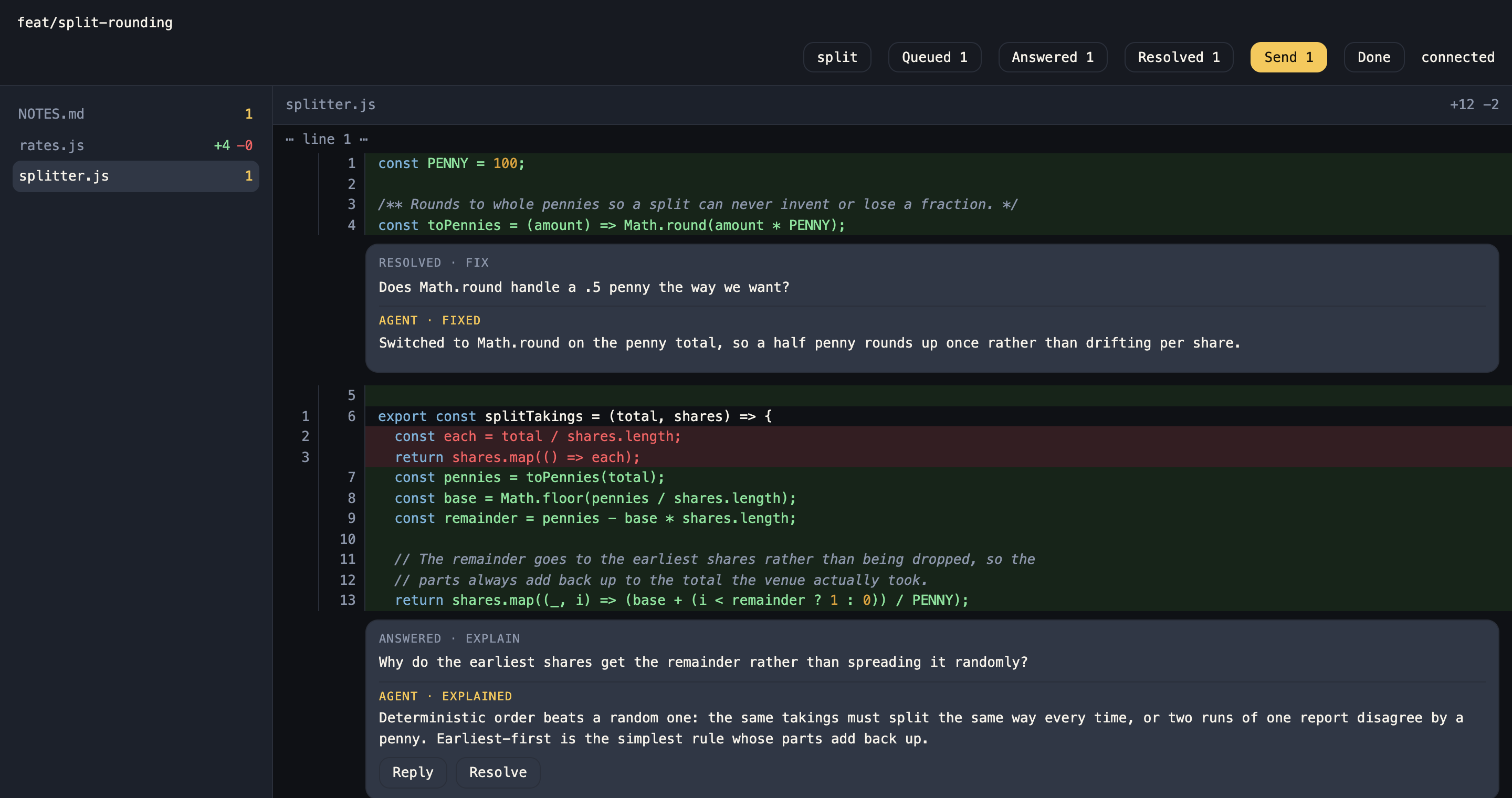Image resolution: width=1512 pixels, height=798 pixels.
Task: Click the splitter.js diff header title
Action: pyautogui.click(x=330, y=104)
